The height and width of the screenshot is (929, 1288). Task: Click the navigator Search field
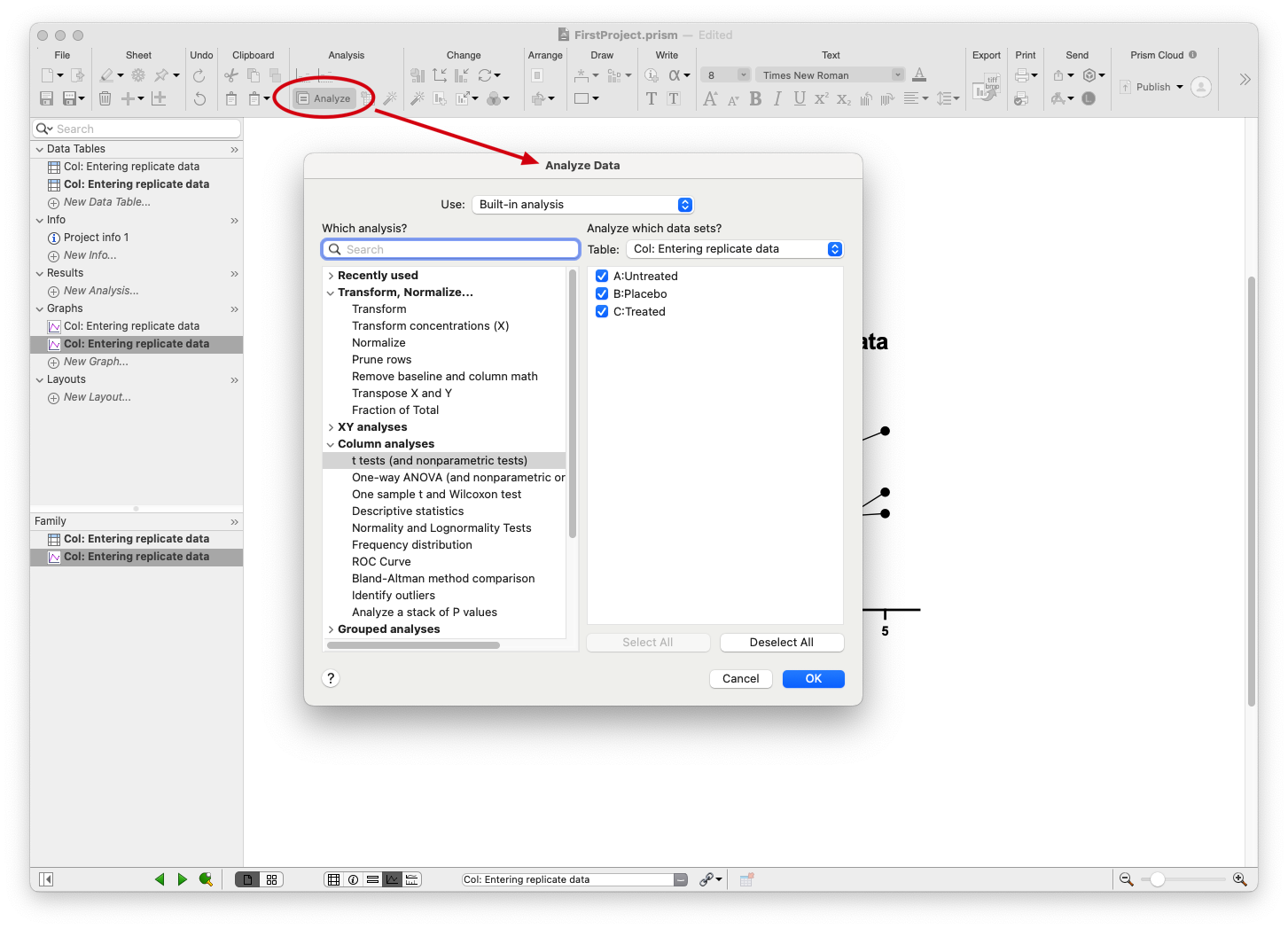click(x=137, y=129)
